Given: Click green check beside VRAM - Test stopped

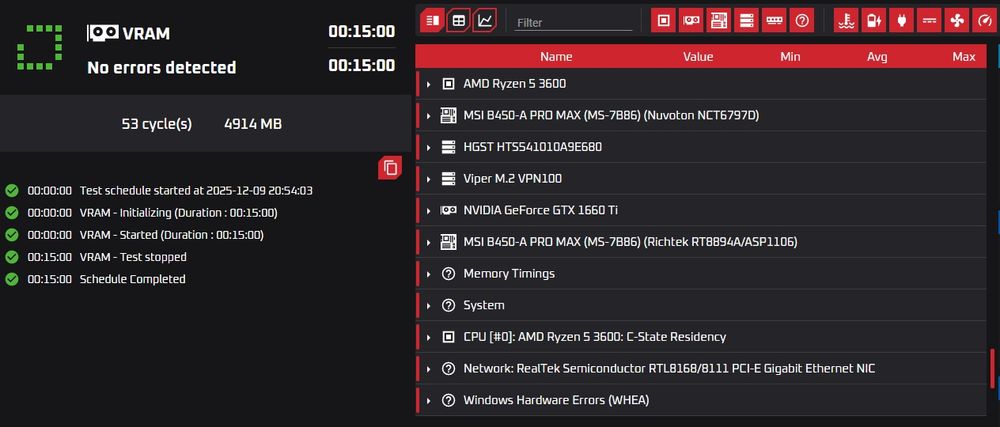Looking at the screenshot, I should (x=11, y=257).
